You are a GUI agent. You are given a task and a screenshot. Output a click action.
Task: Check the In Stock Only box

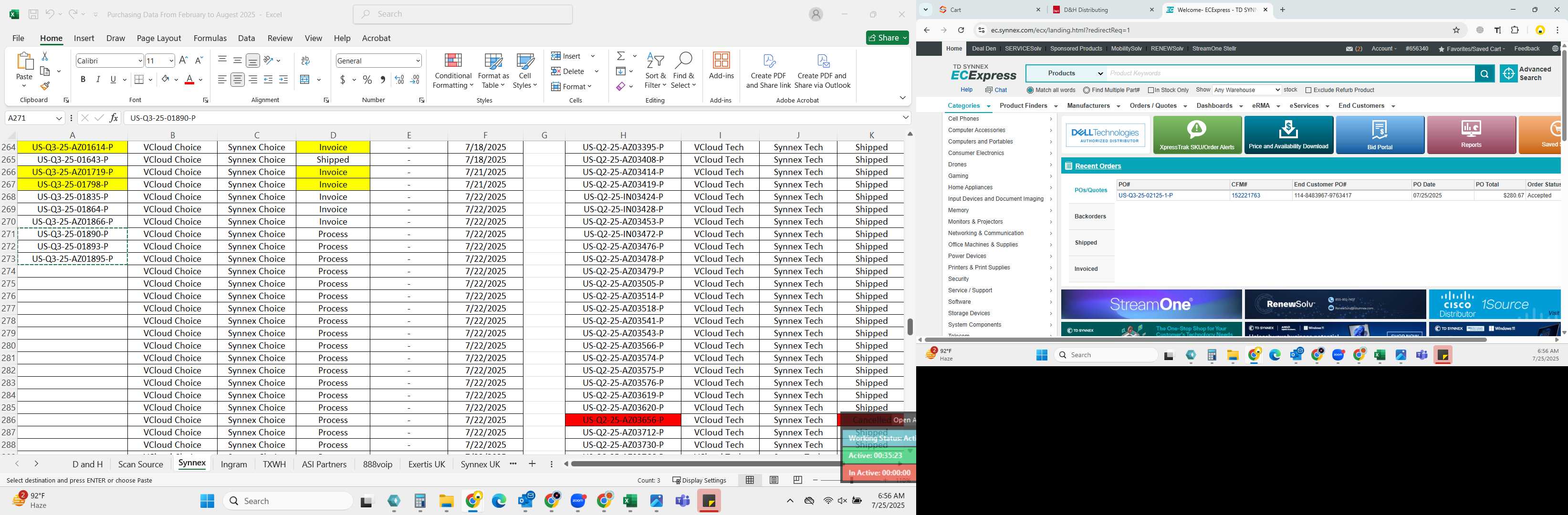[x=1151, y=90]
